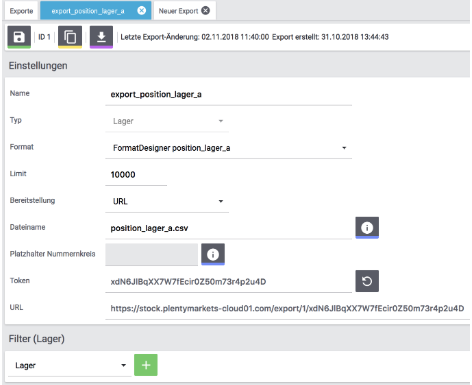
Task: Open the Lager filter dropdown
Action: (x=69, y=366)
